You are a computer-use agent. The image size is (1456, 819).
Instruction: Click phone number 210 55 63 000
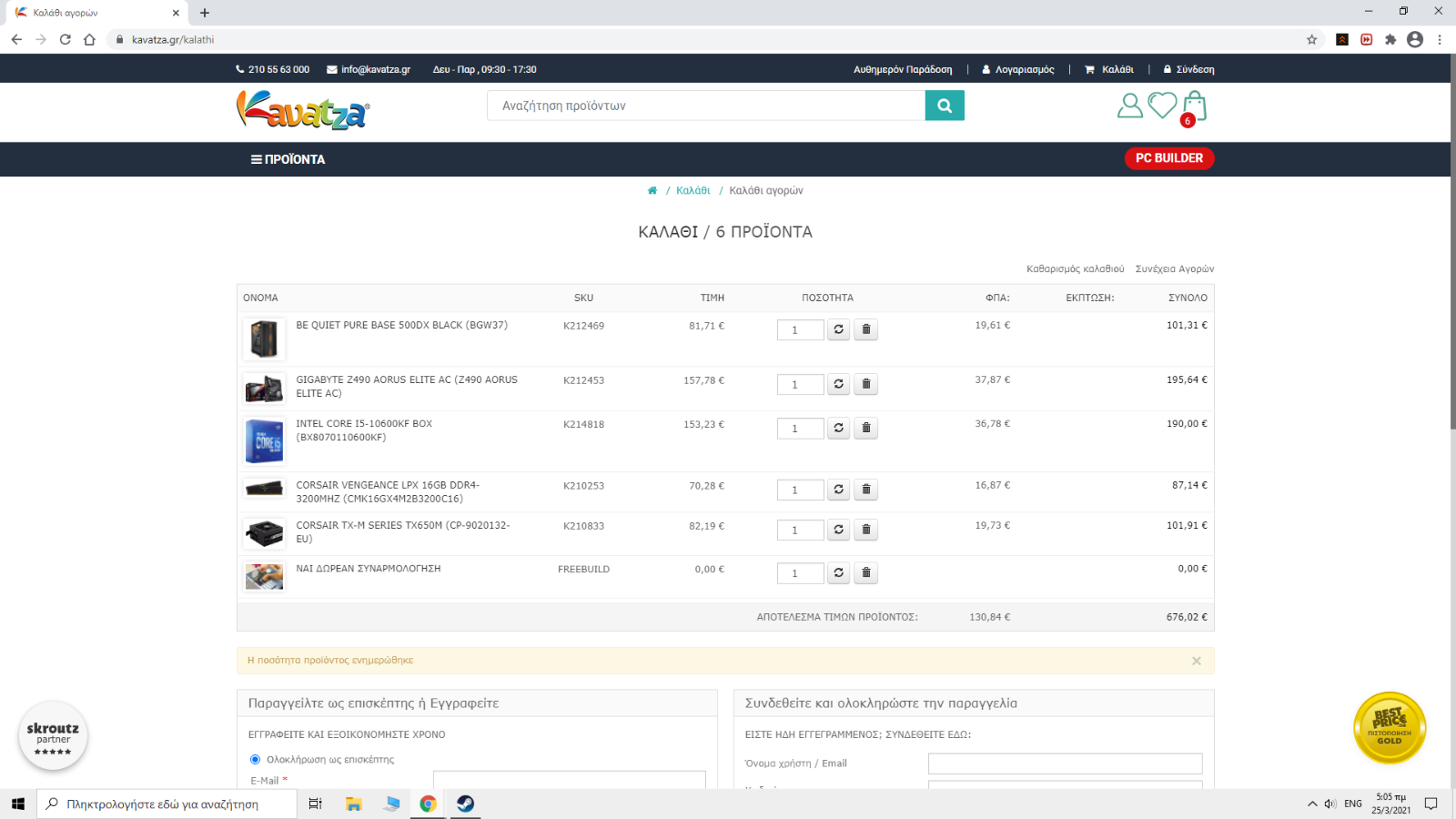pyautogui.click(x=272, y=69)
